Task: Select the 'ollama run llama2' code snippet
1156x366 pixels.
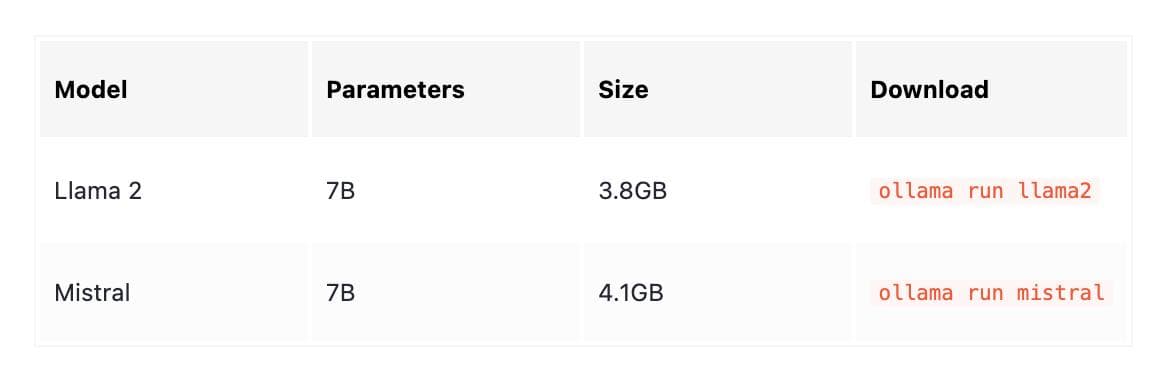Action: 985,191
